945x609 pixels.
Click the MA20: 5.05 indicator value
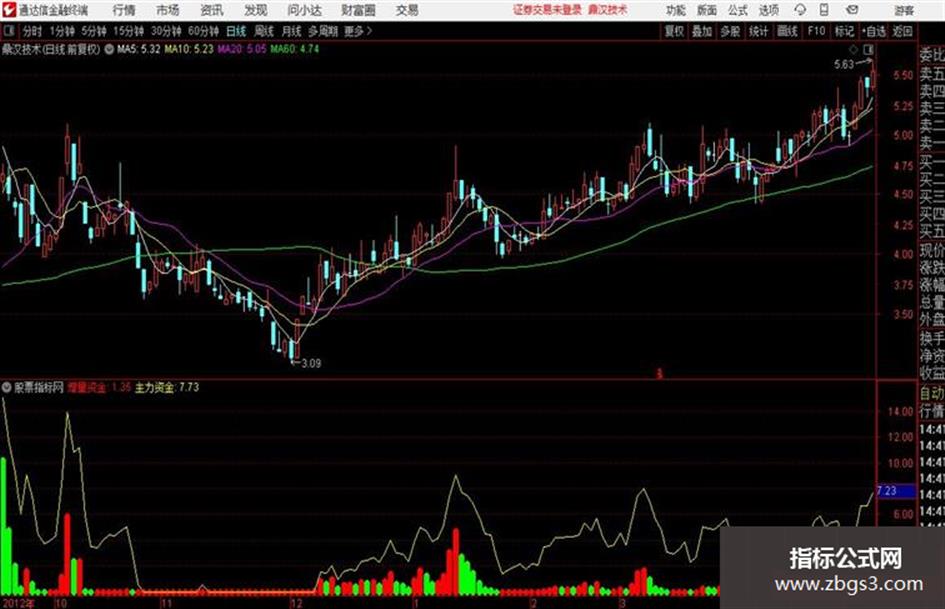(x=242, y=49)
